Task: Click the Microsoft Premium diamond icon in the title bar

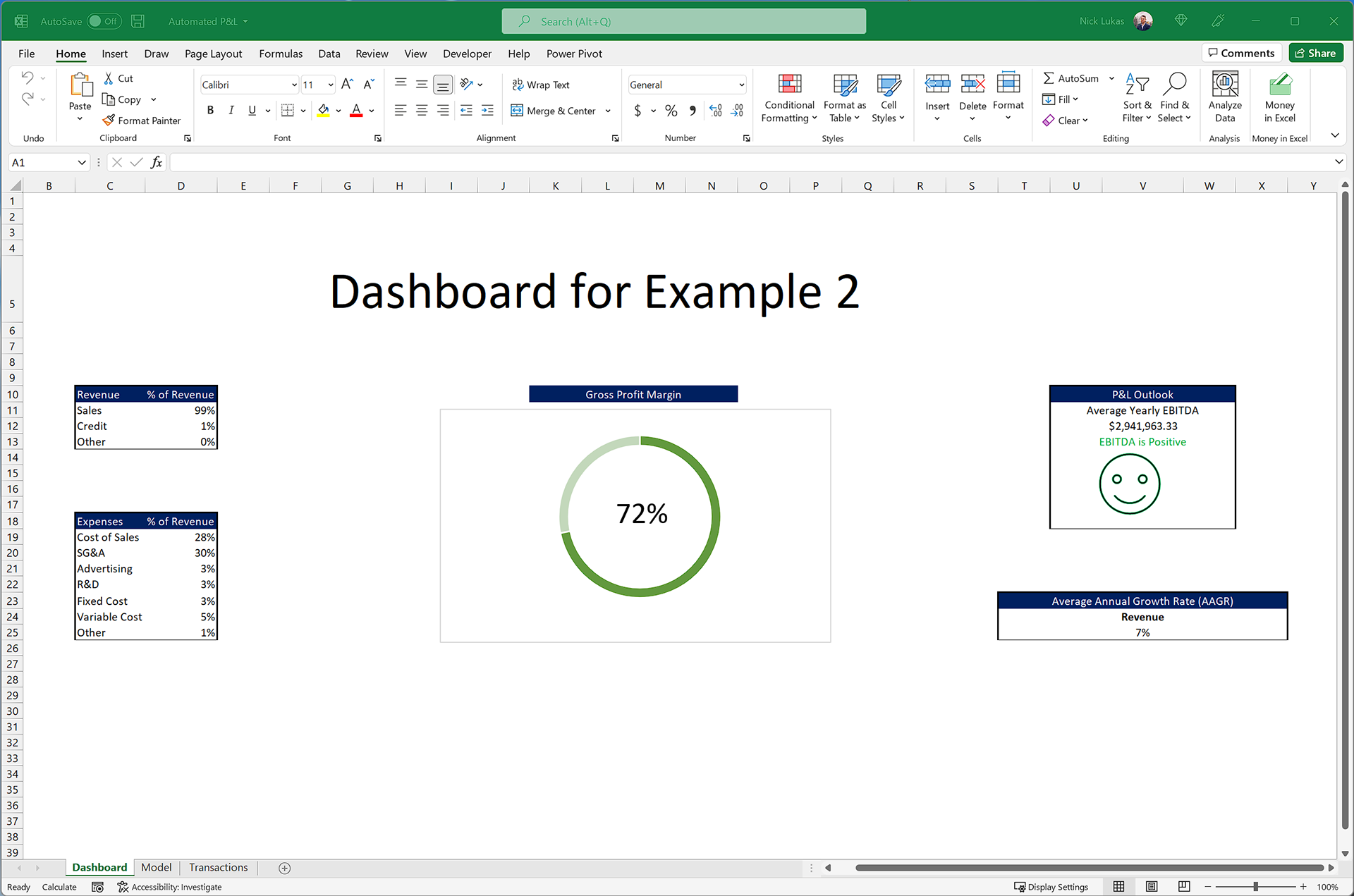Action: coord(1181,21)
